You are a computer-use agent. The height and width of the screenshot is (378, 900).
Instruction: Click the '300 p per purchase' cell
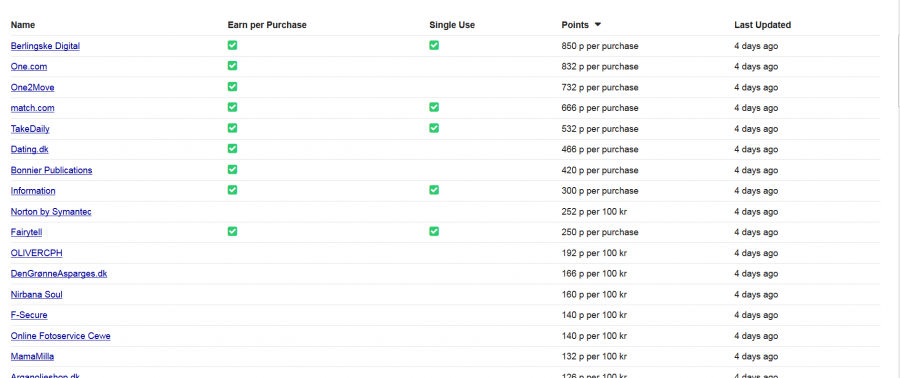point(600,190)
